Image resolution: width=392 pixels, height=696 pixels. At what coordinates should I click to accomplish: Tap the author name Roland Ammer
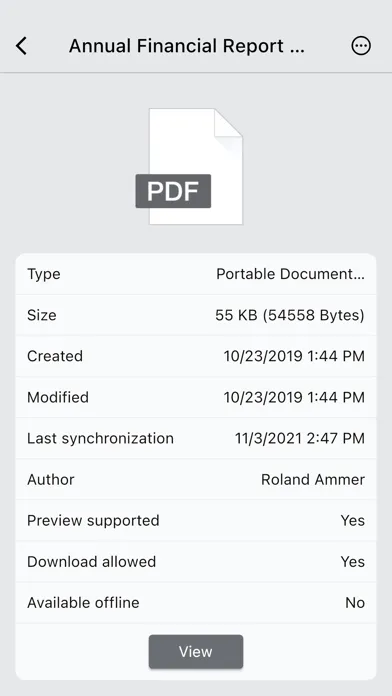click(x=313, y=479)
